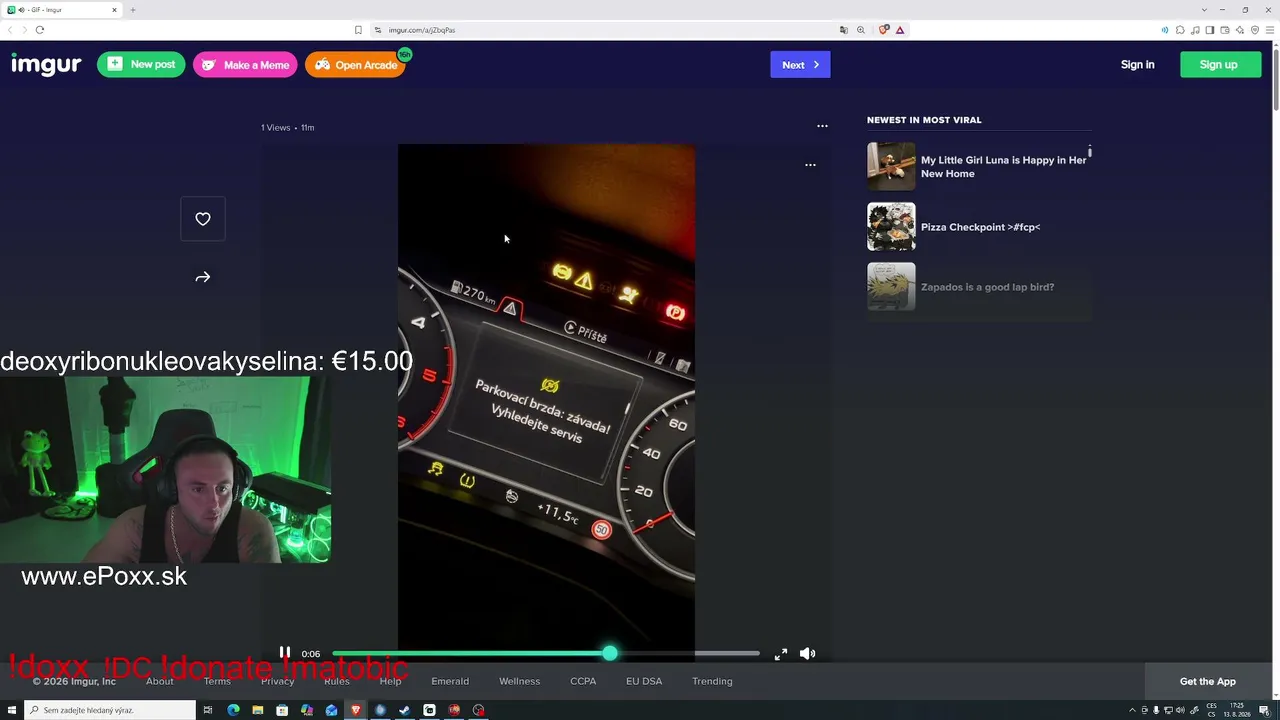Viewport: 1280px width, 720px height.
Task: Open the Terms footer link
Action: pos(217,681)
